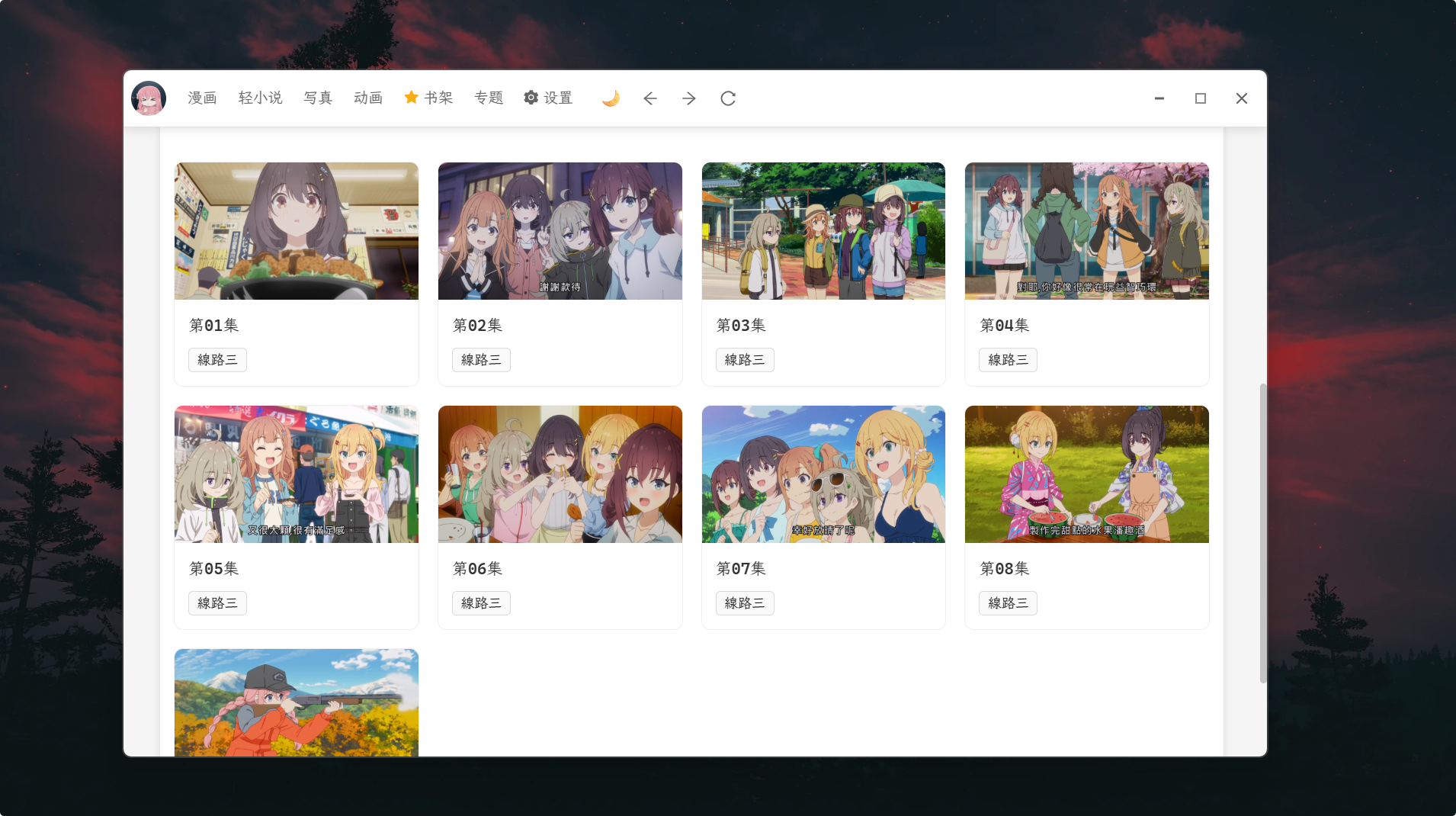
Task: Close the application window
Action: pyautogui.click(x=1242, y=98)
